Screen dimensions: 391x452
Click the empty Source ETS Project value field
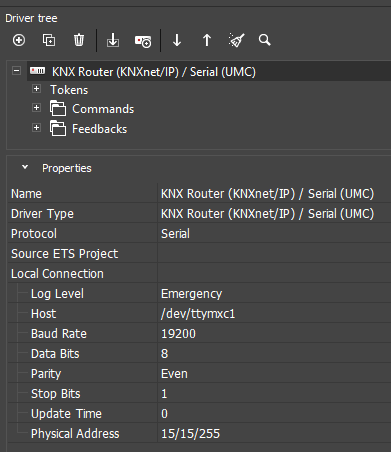[x=274, y=254]
